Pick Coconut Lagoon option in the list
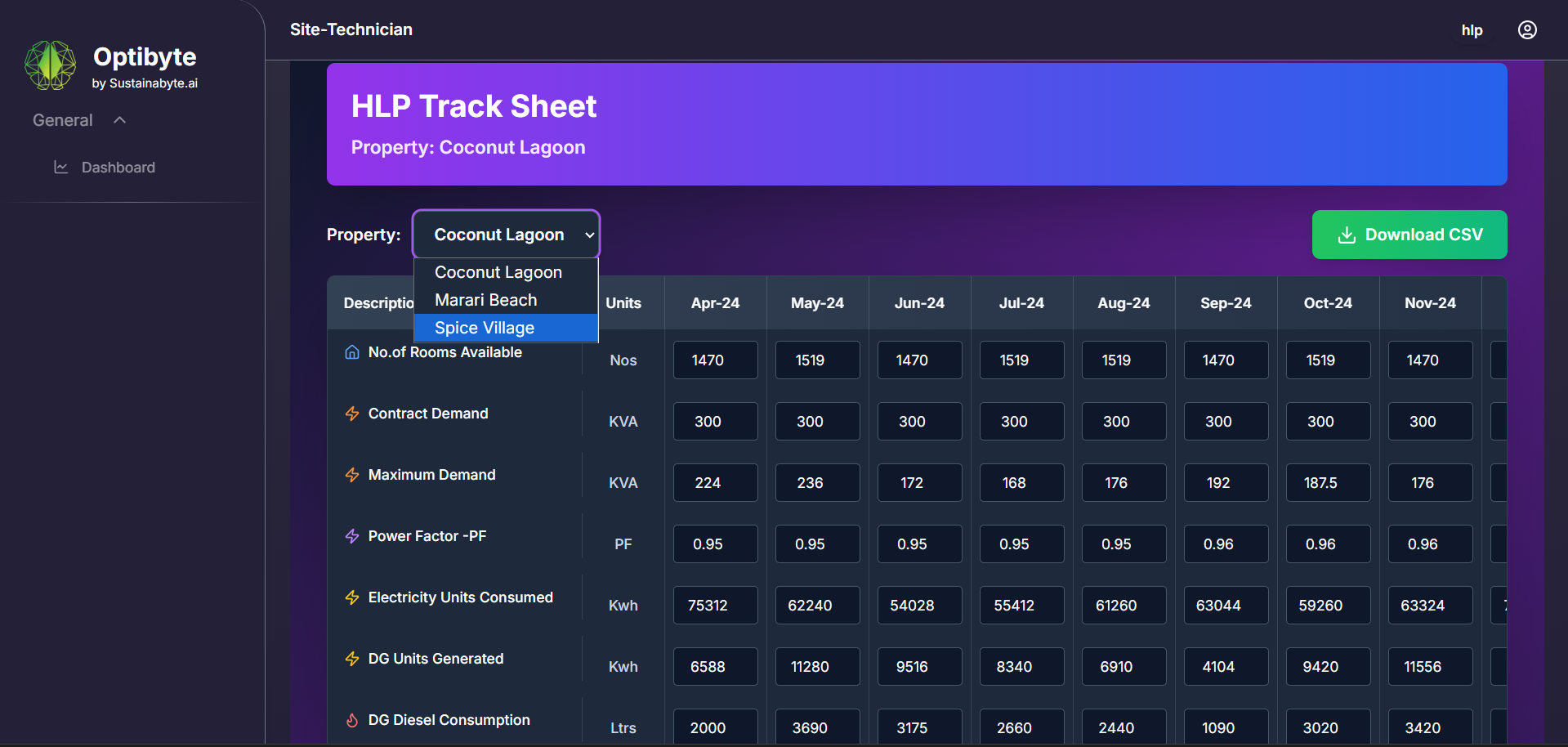1568x747 pixels. pos(498,272)
